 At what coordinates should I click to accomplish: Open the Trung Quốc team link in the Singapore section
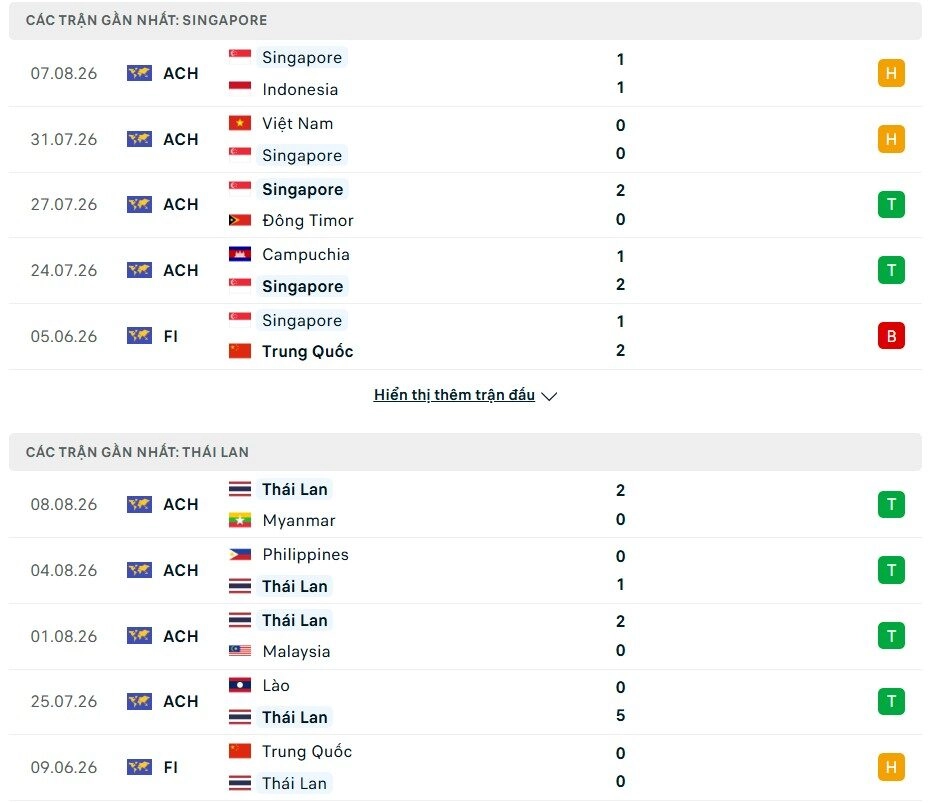click(307, 351)
